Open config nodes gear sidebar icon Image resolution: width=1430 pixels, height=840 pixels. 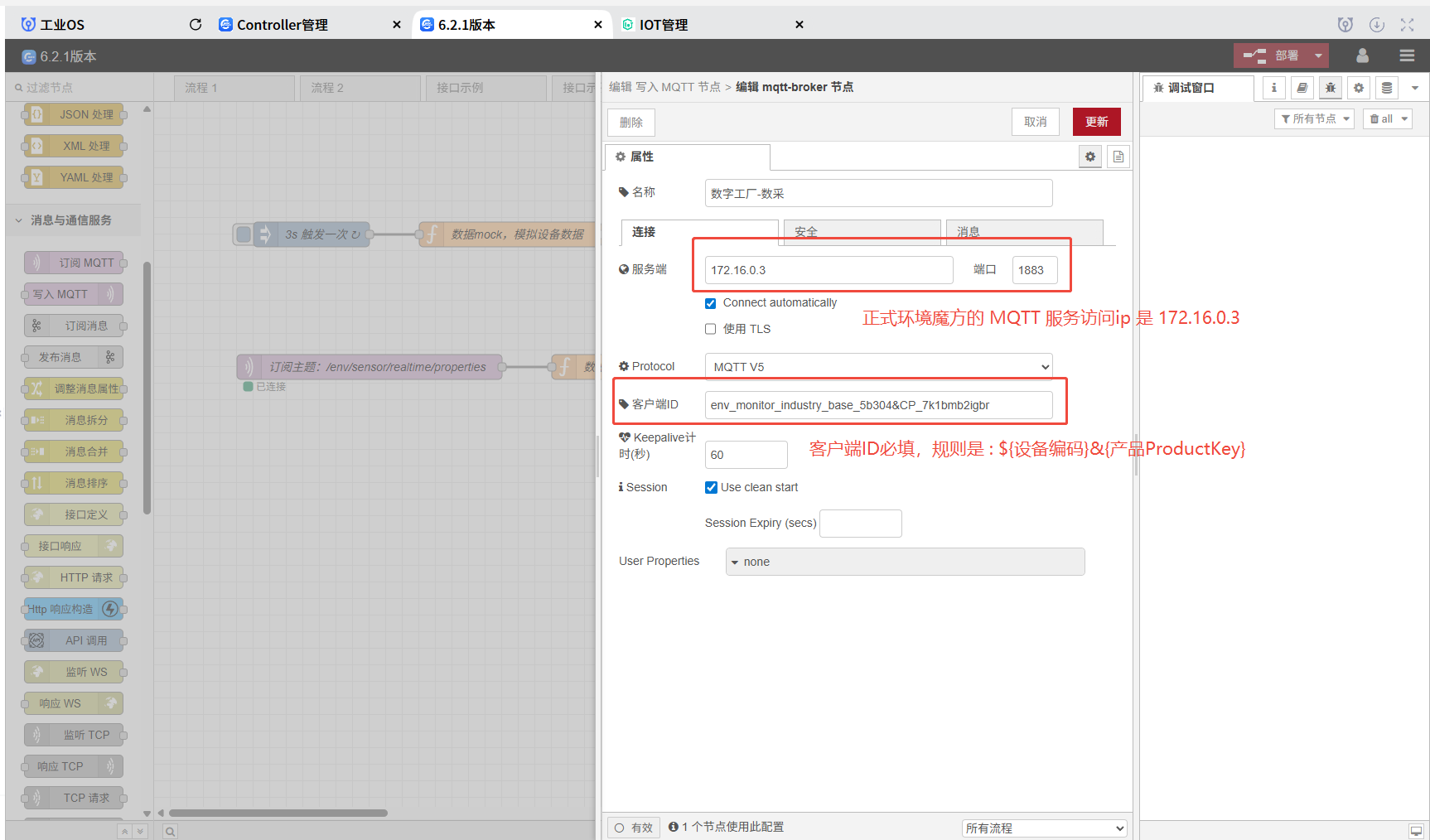pos(1359,88)
